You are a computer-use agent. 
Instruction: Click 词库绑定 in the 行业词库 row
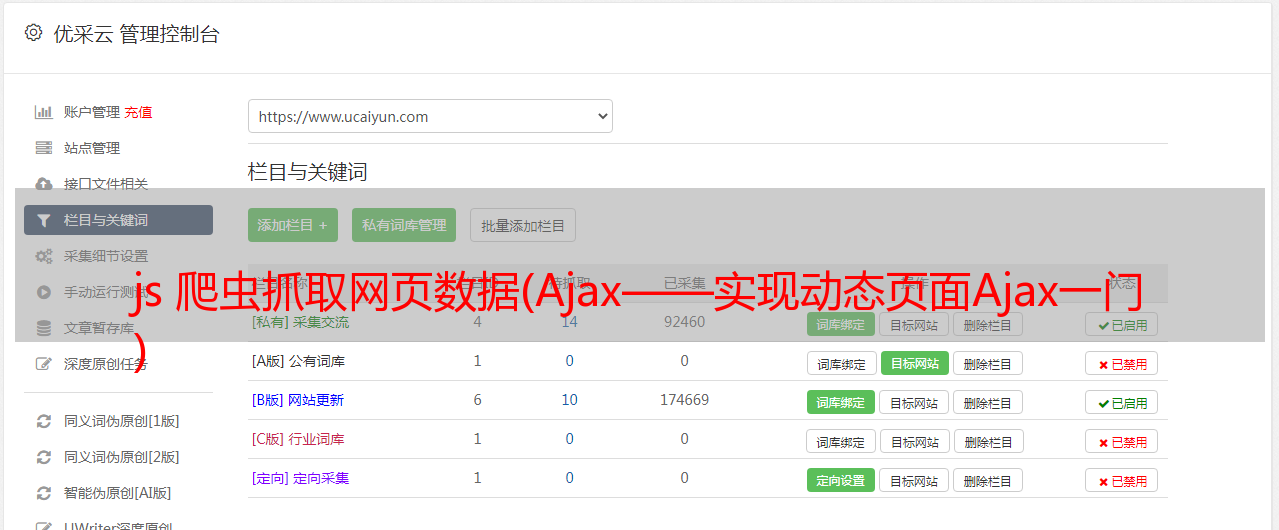click(841, 442)
